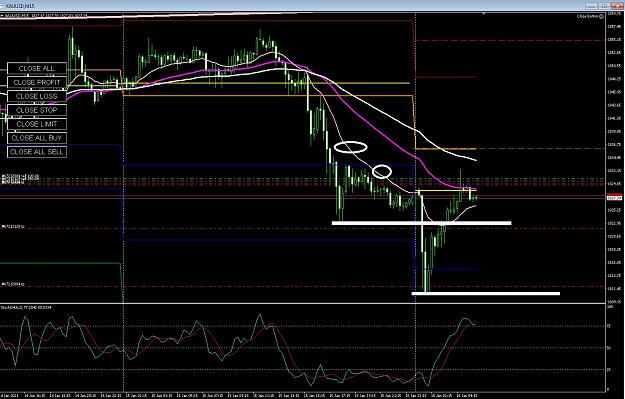
Task: Click the Stoch indicator label in the subwindow
Action: coord(26,307)
